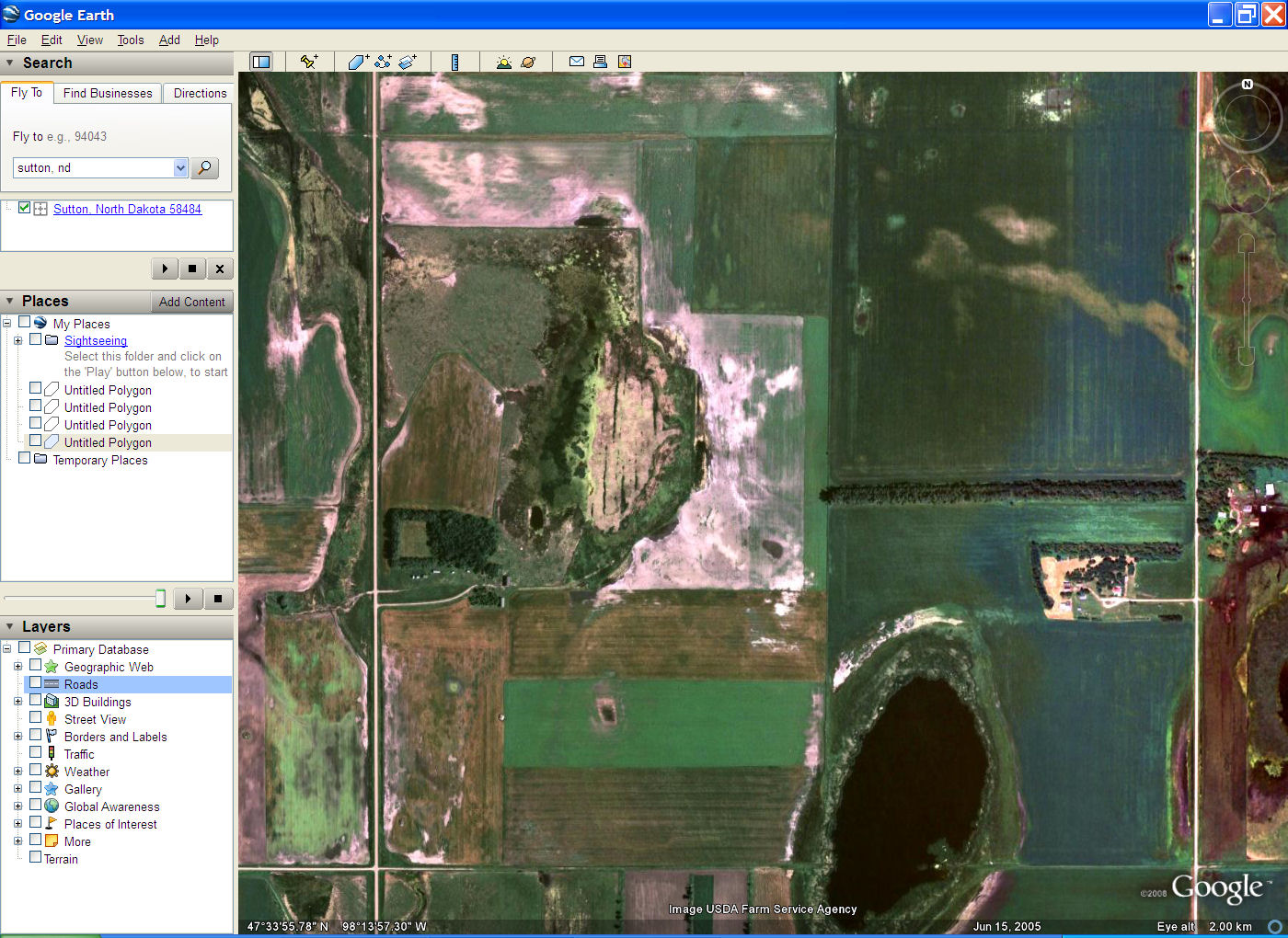
Task: Click the 3D Buildings layer icon
Action: coord(52,702)
